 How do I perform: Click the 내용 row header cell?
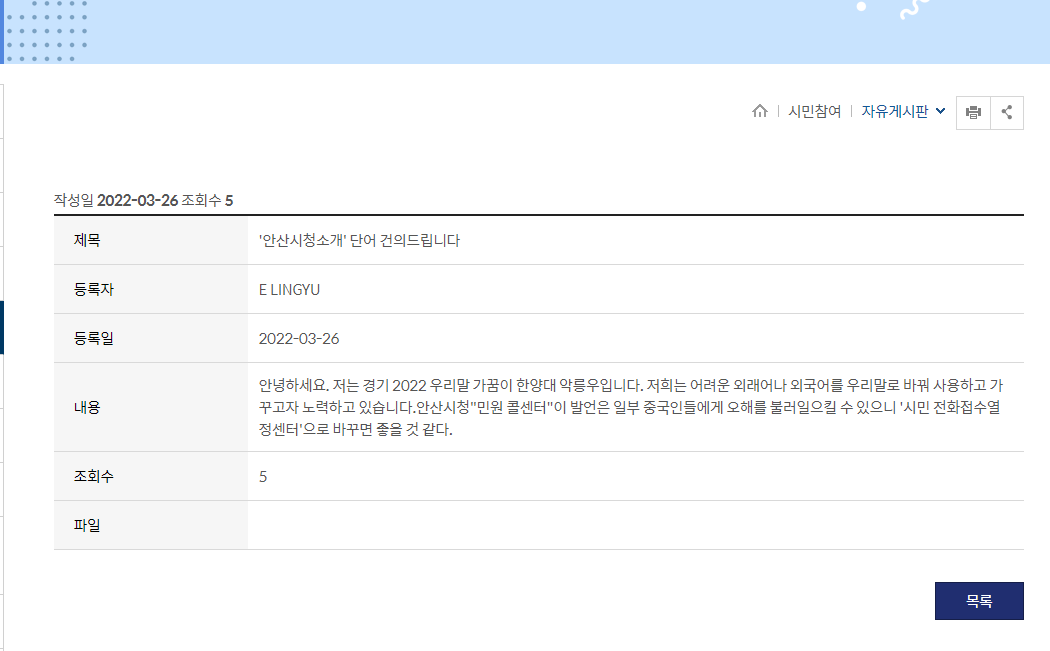[x=87, y=407]
